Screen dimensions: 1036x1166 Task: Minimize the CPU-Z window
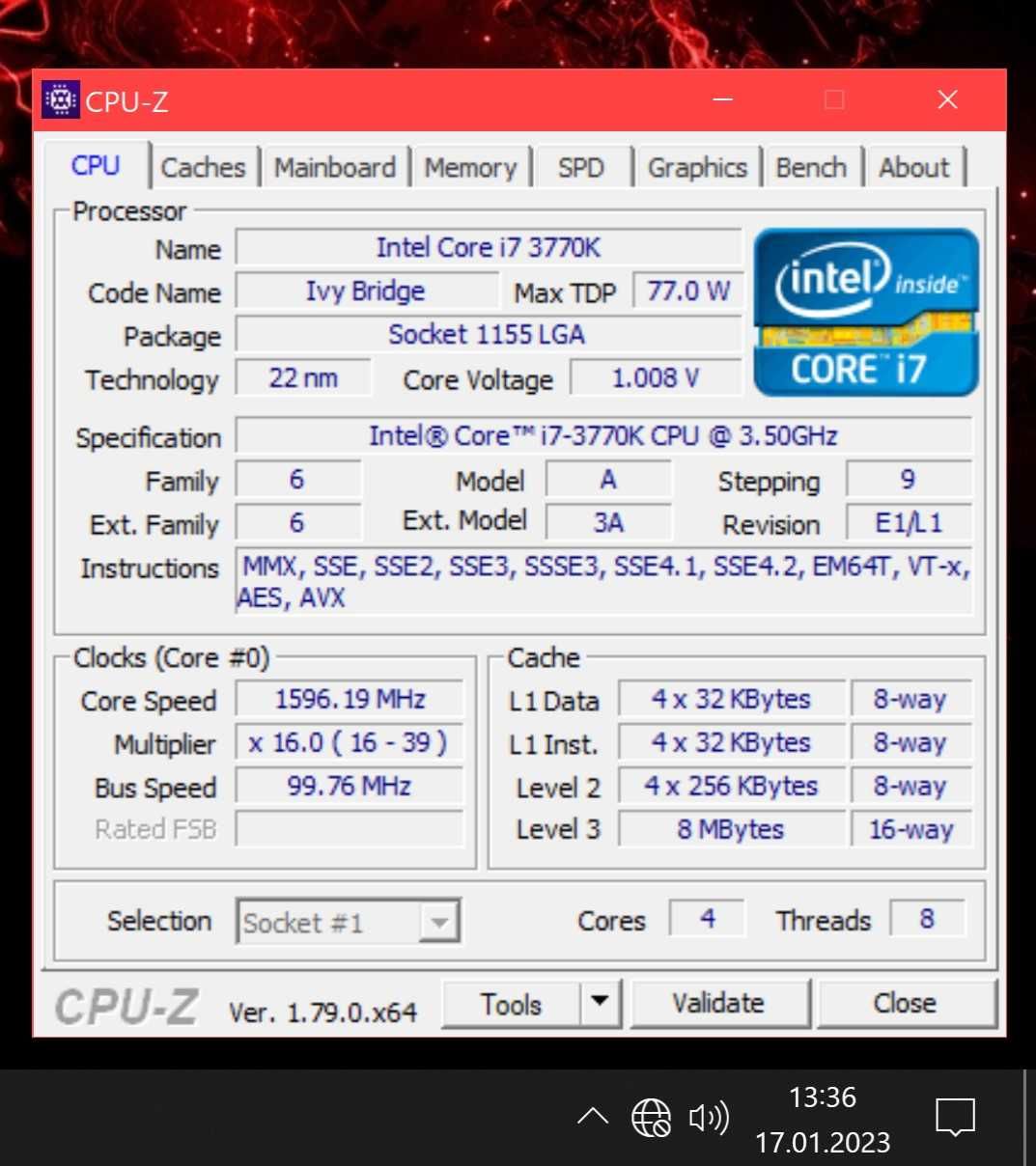pyautogui.click(x=724, y=99)
